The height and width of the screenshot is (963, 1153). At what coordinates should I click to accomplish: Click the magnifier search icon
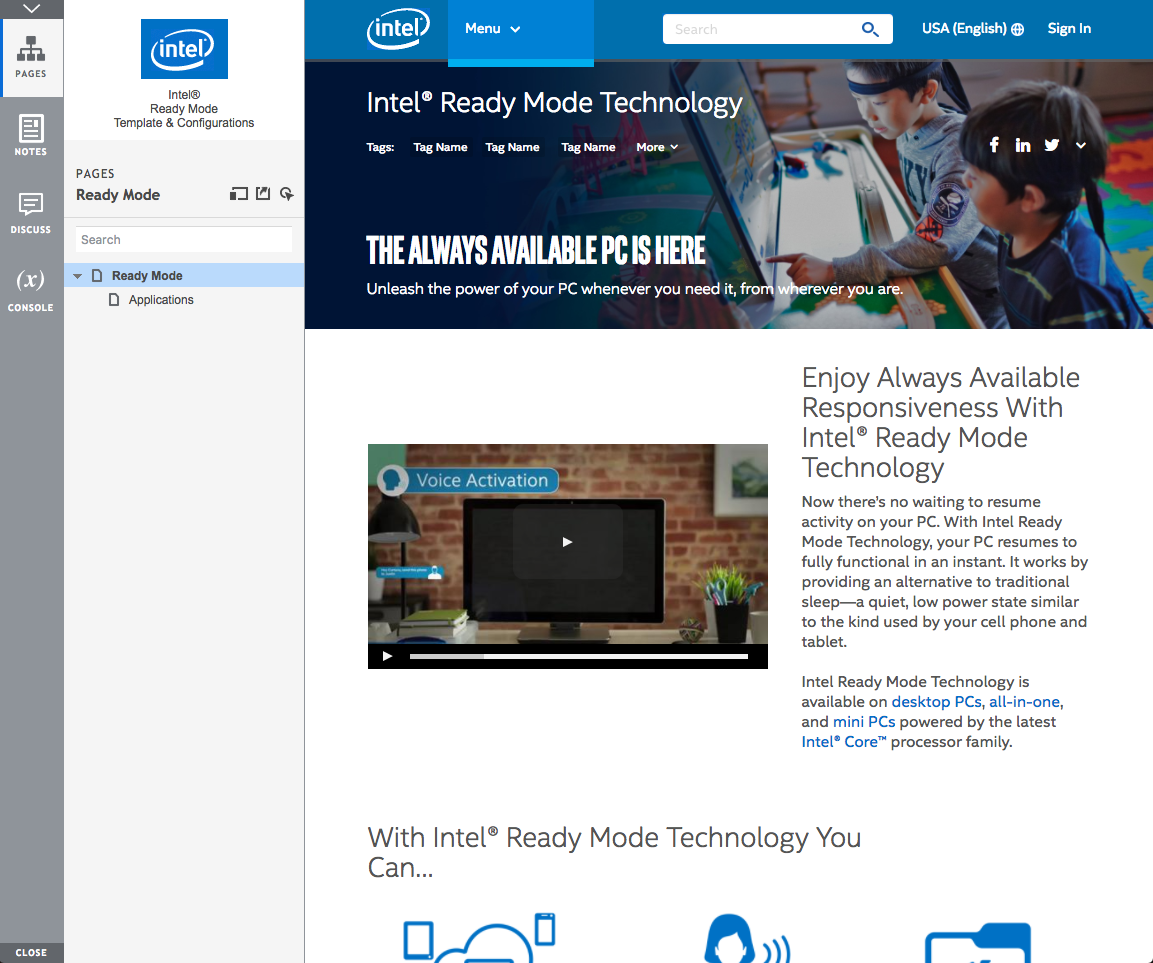(870, 29)
